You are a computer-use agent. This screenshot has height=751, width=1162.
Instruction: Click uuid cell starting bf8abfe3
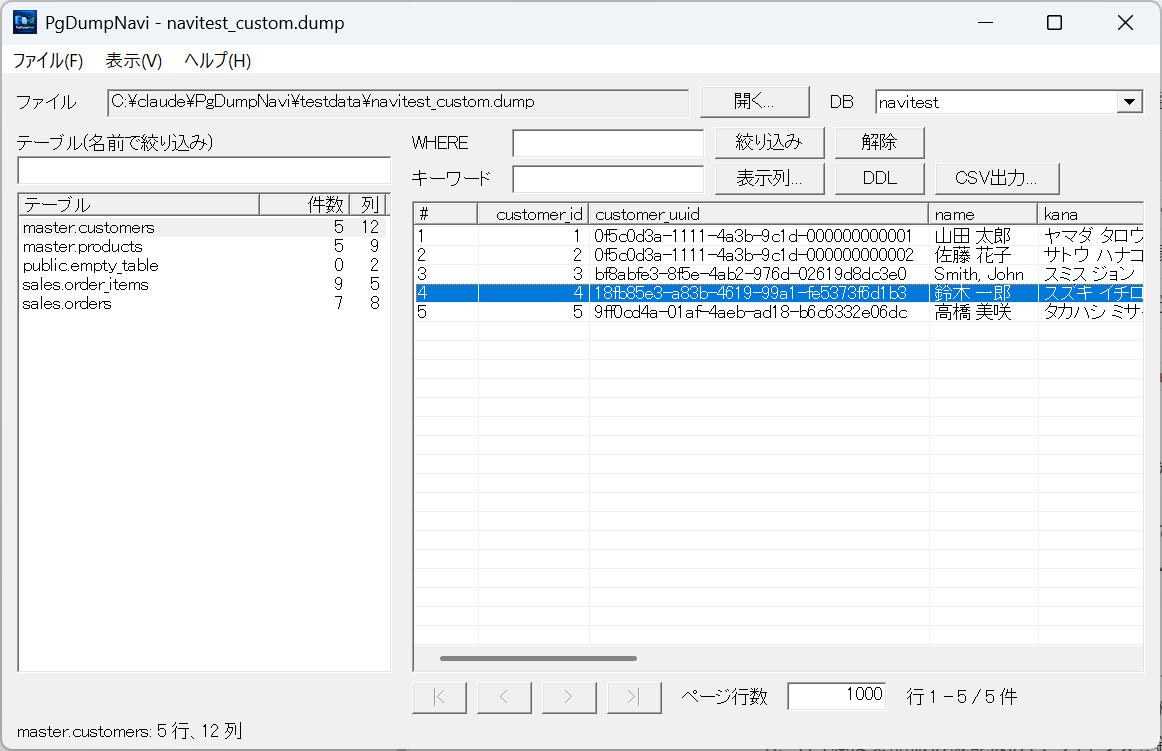pyautogui.click(x=758, y=274)
